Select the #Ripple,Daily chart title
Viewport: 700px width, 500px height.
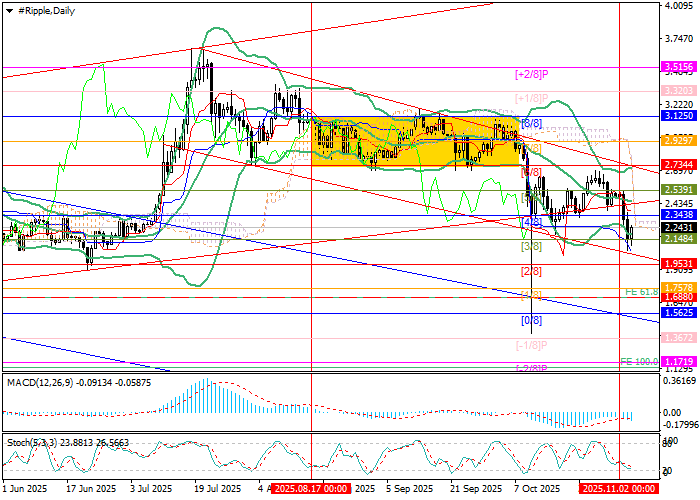click(46, 11)
